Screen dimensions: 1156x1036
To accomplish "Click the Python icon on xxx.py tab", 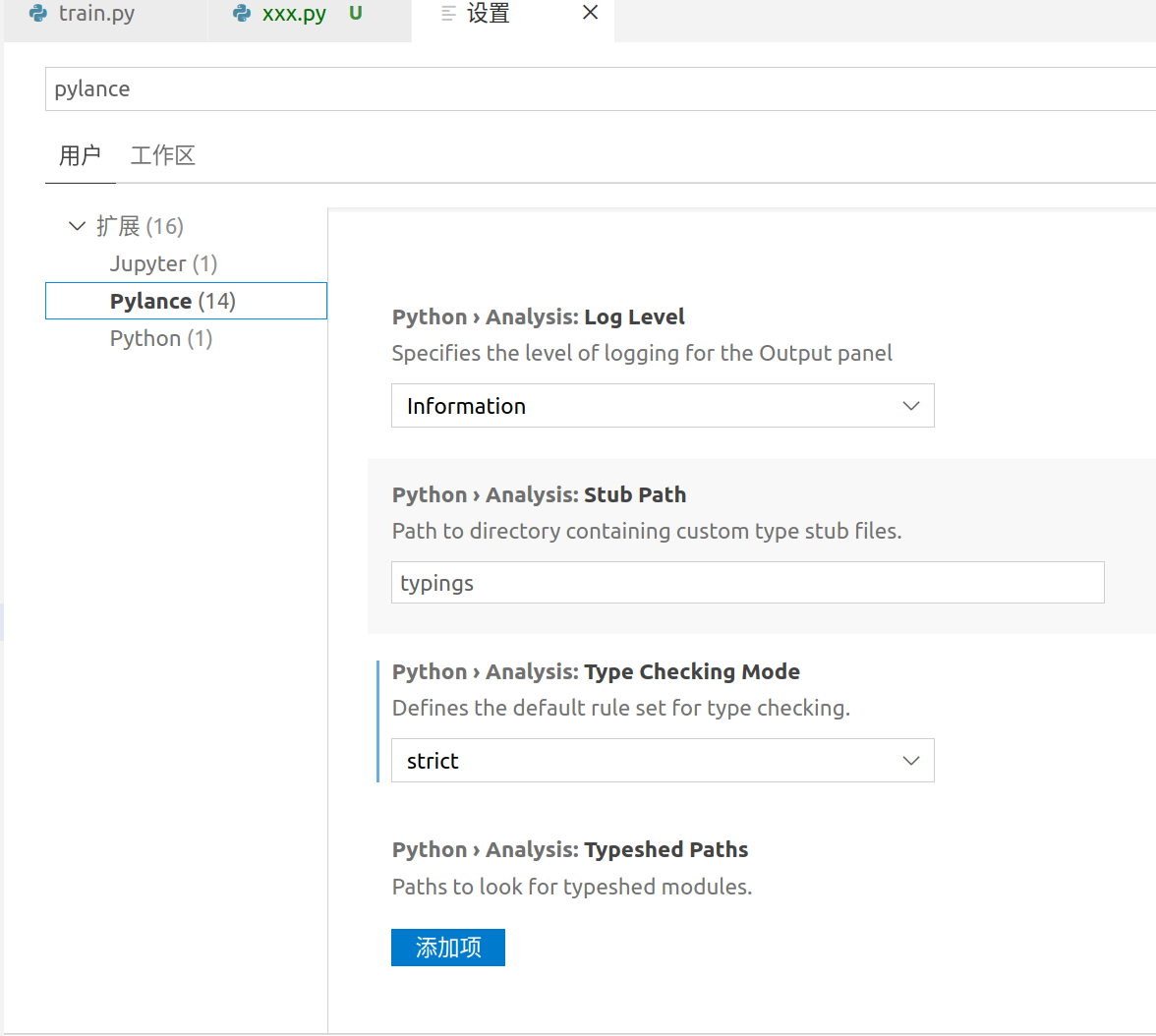I will click(x=242, y=15).
